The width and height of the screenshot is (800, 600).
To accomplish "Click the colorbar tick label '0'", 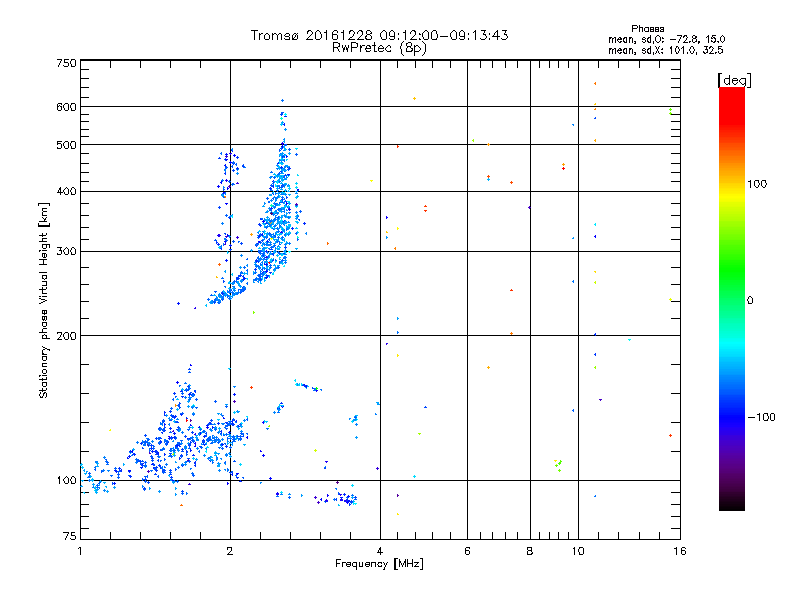I will tap(750, 301).
